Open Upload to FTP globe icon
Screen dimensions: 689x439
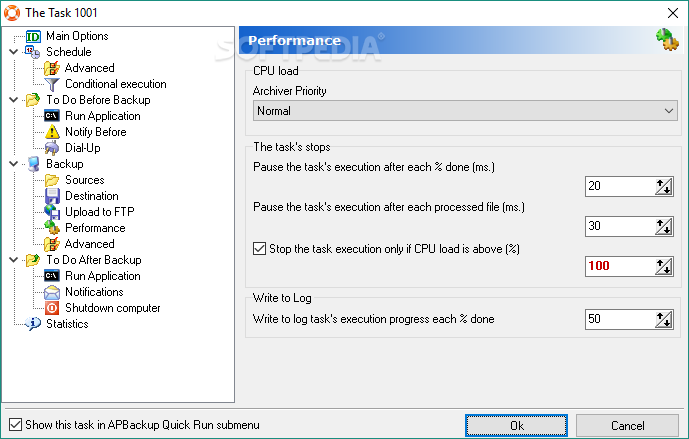52,212
